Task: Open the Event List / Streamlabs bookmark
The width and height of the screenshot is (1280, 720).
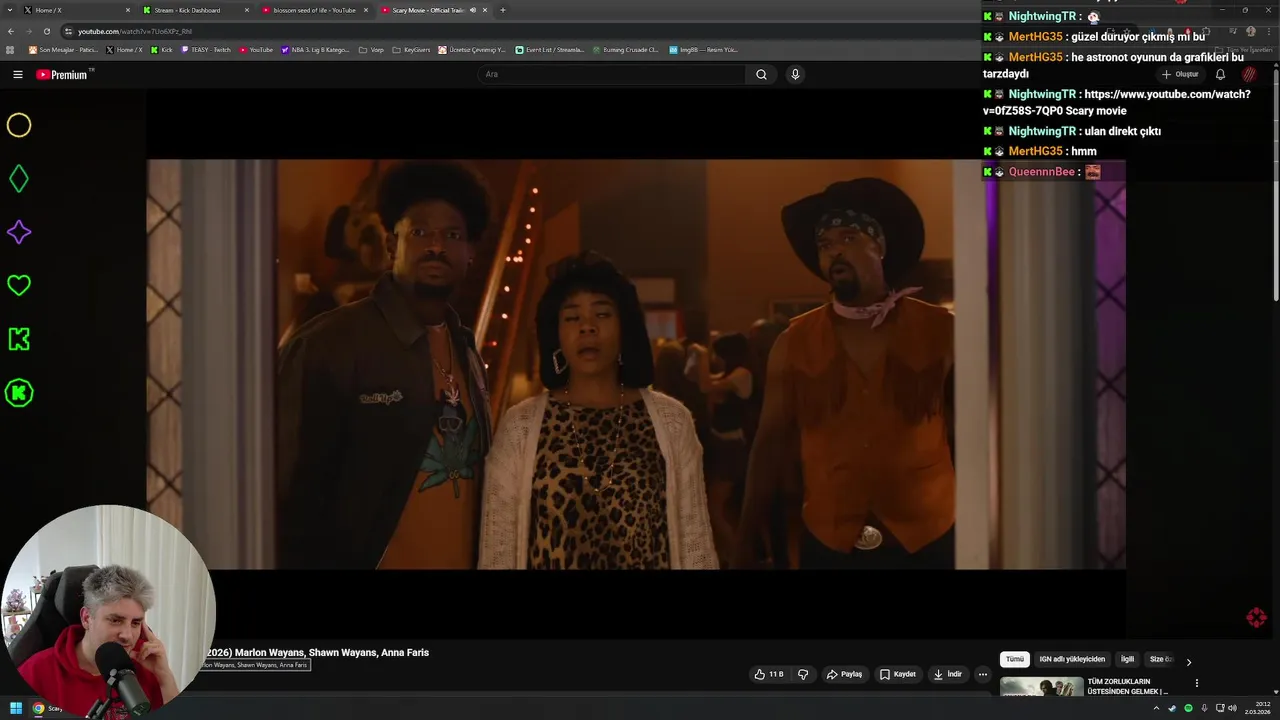Action: [x=550, y=49]
